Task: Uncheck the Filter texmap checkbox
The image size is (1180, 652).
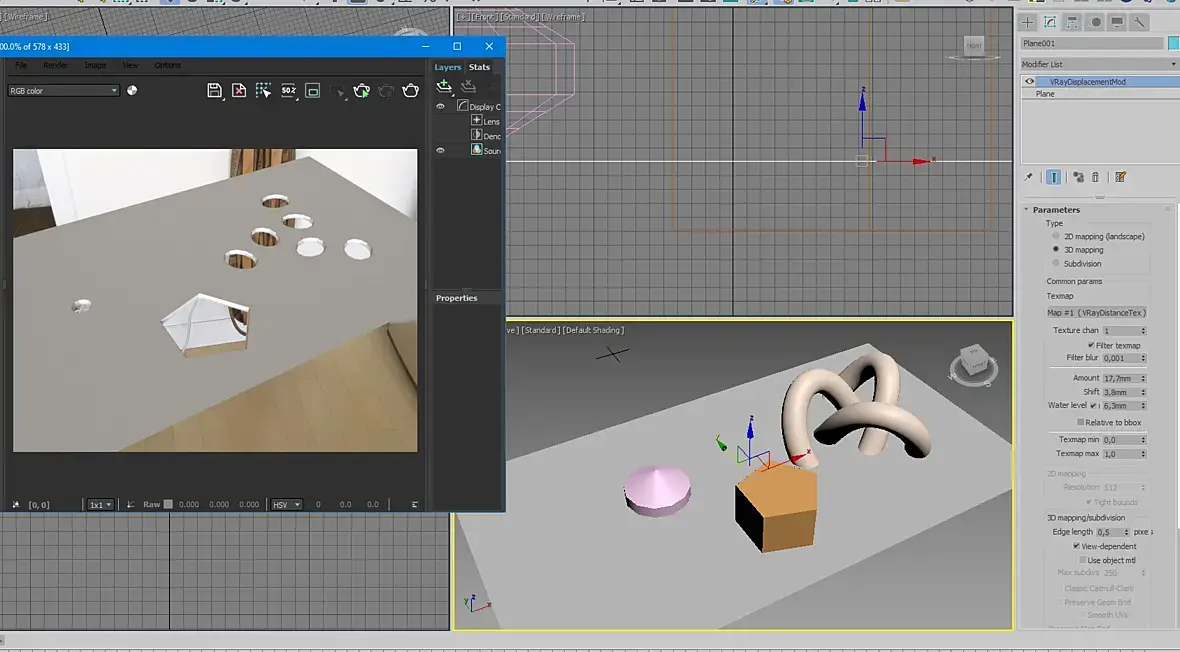Action: pos(1091,345)
